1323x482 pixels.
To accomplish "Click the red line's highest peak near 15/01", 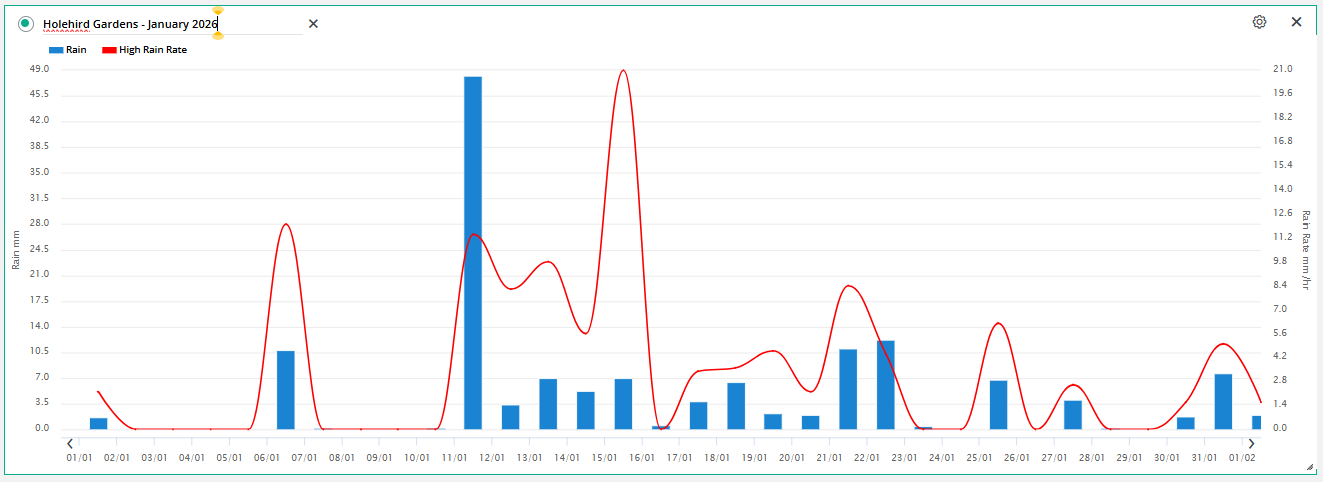I will pyautogui.click(x=623, y=71).
